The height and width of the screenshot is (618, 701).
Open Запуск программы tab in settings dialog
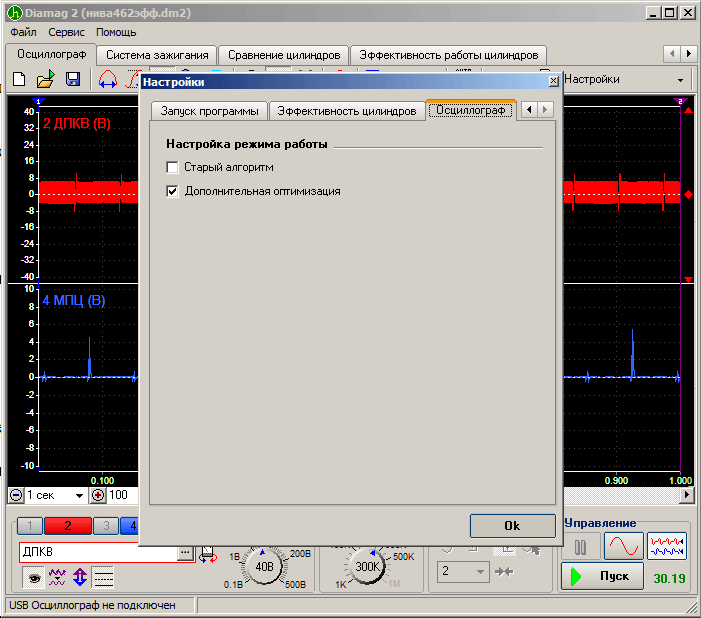(209, 111)
